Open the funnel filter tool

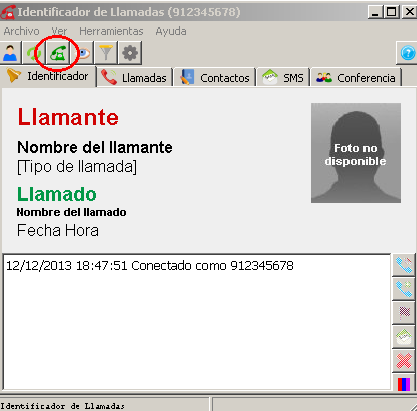(x=106, y=53)
